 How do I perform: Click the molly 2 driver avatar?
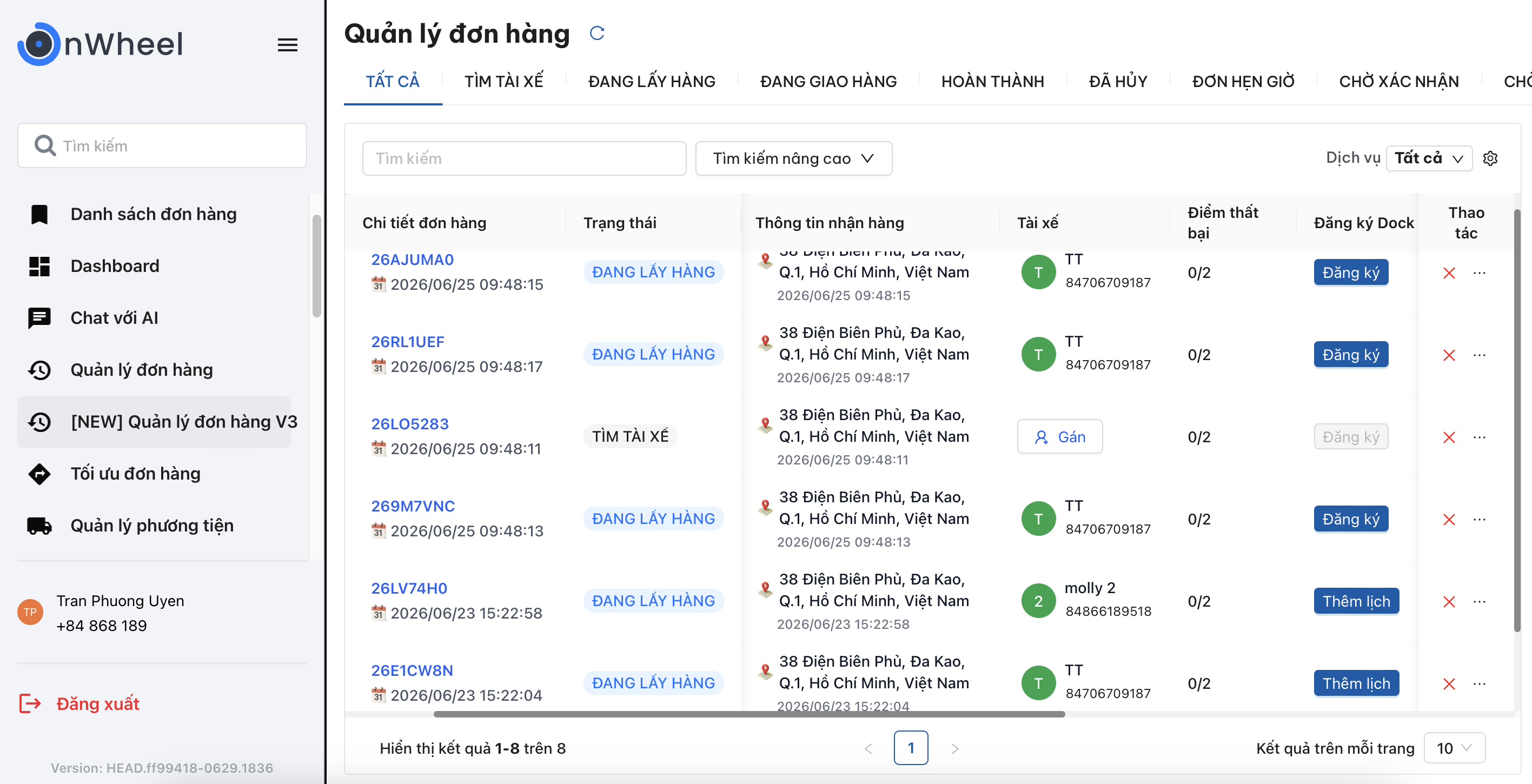tap(1038, 601)
